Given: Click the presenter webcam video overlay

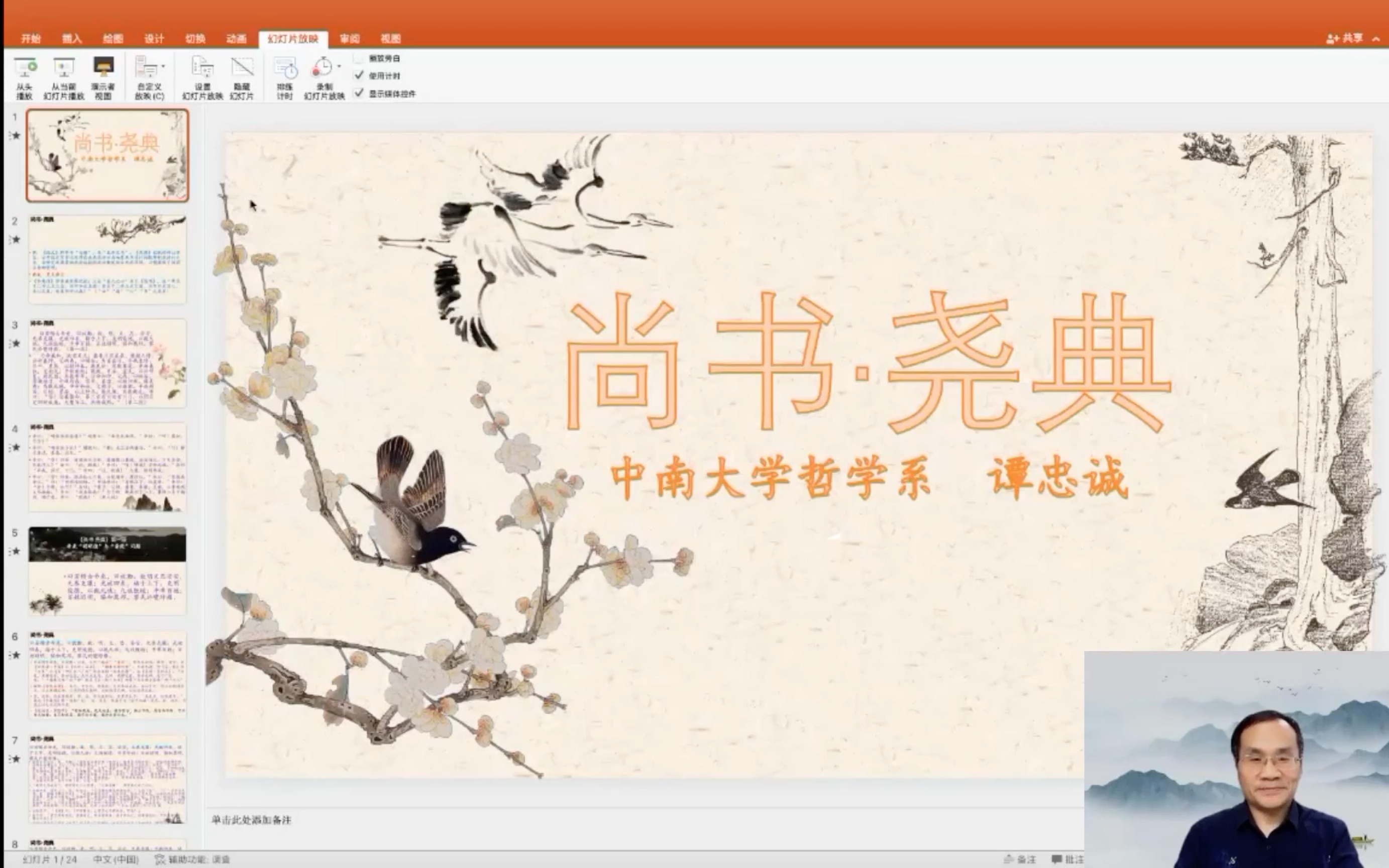Looking at the screenshot, I should pyautogui.click(x=1236, y=759).
